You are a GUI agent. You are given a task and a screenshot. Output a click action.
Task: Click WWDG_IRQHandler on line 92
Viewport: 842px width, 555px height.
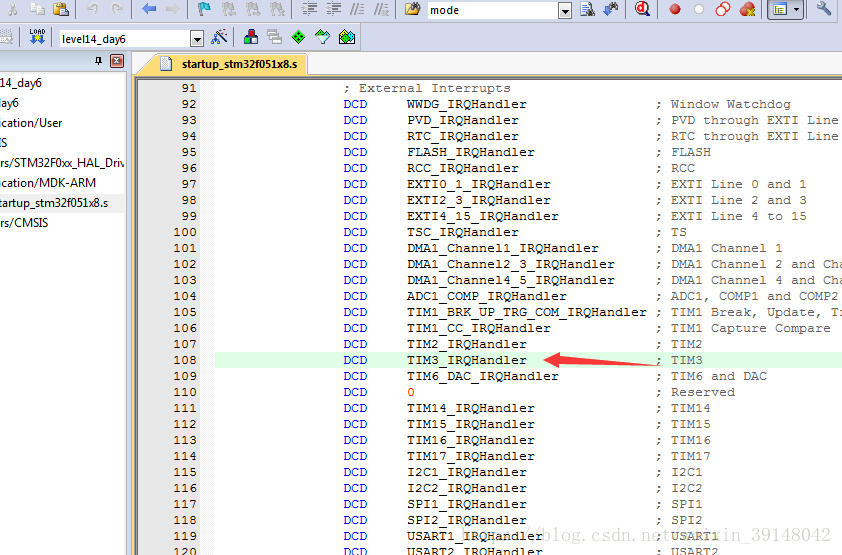coord(466,104)
